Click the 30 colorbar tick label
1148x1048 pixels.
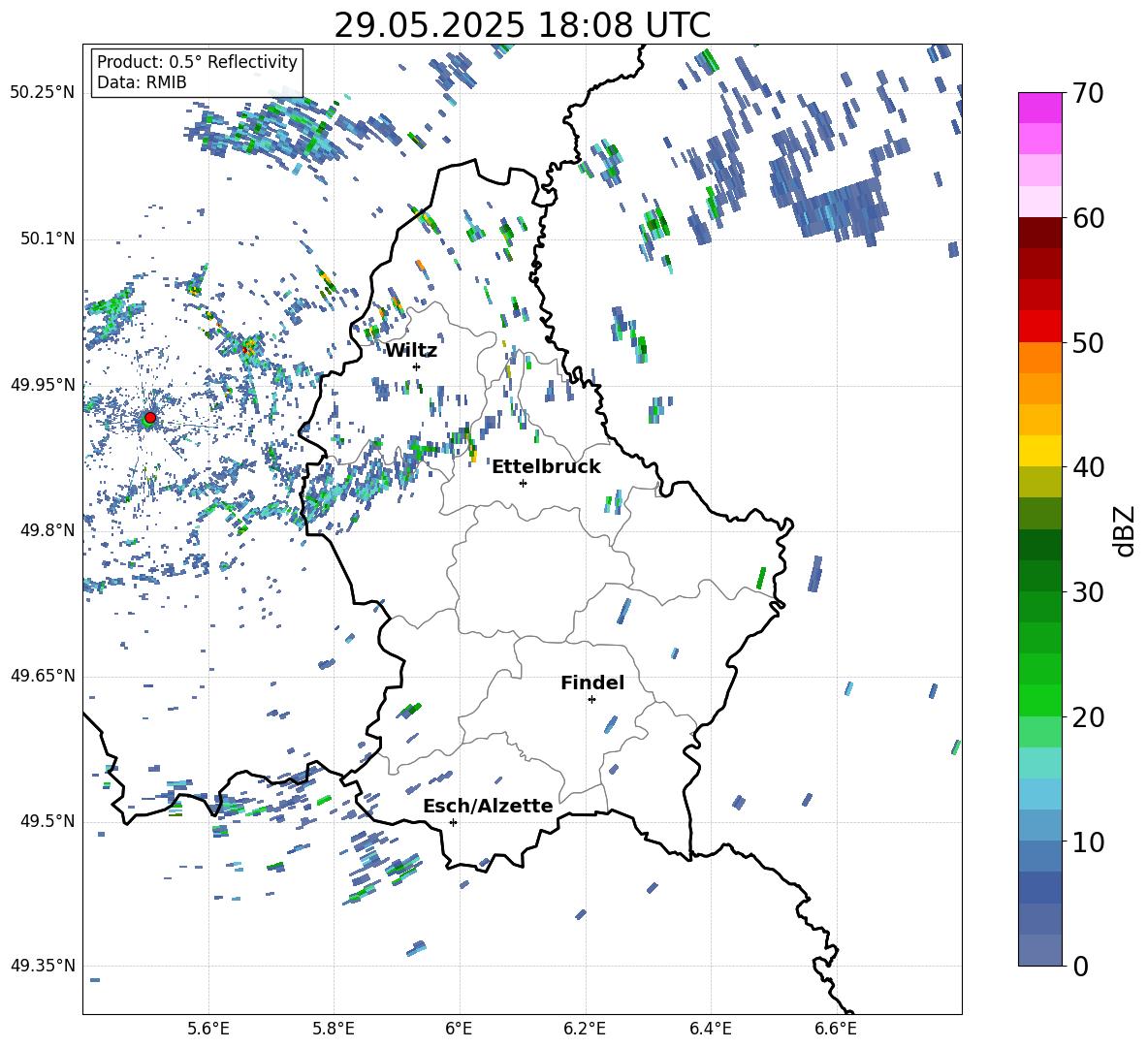[x=1088, y=592]
